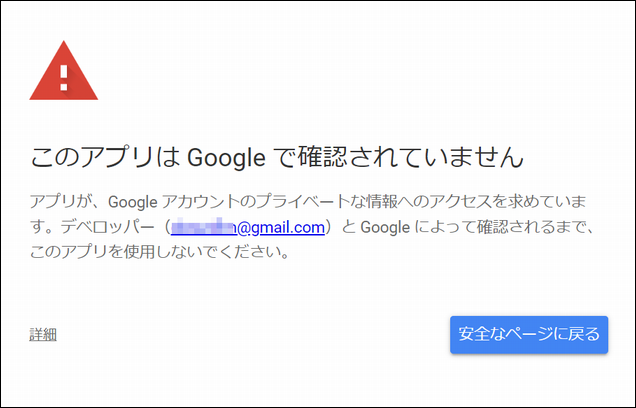Click the 詳細 link

43,335
